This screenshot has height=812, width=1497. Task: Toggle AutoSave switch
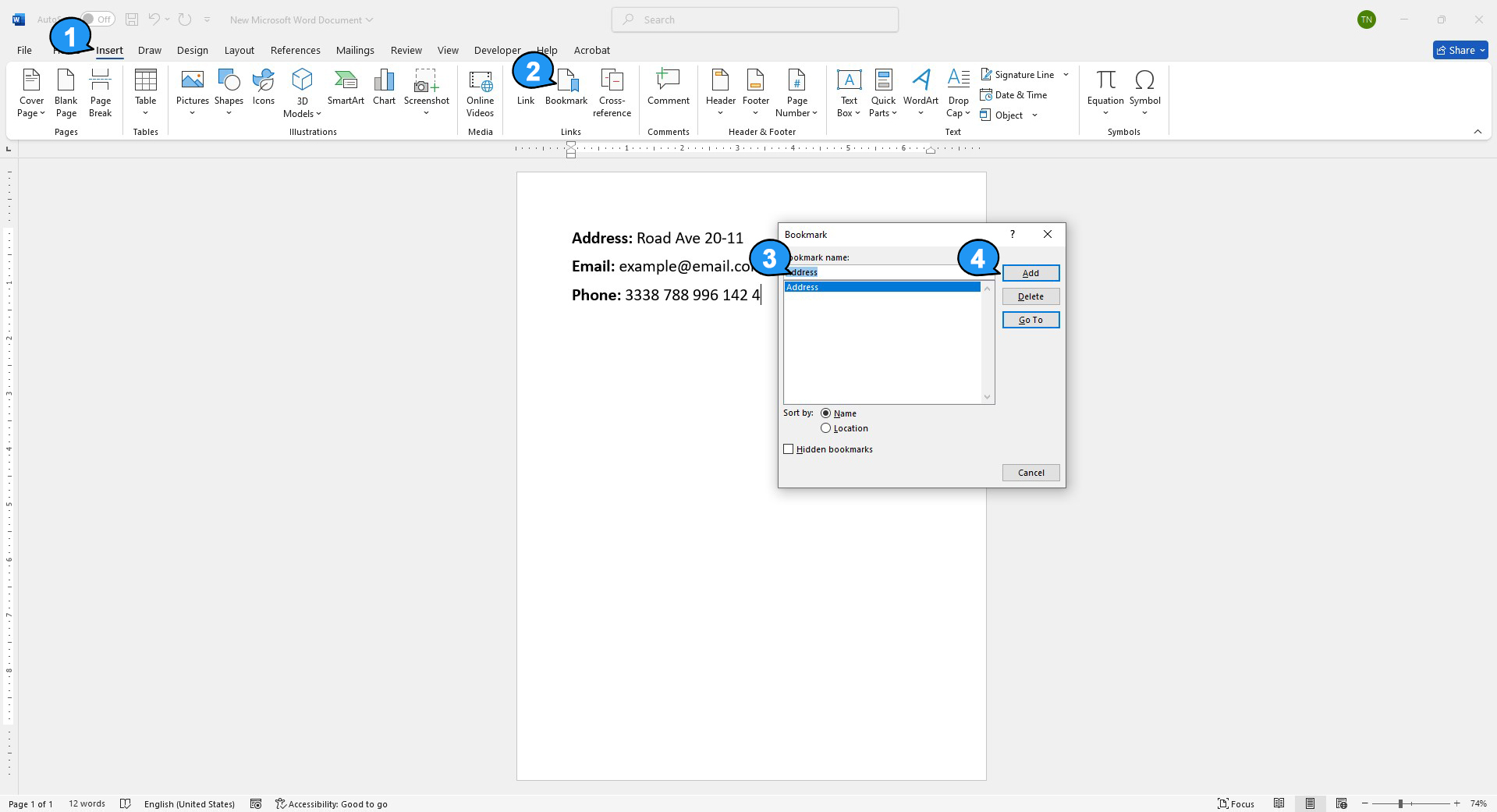point(98,20)
